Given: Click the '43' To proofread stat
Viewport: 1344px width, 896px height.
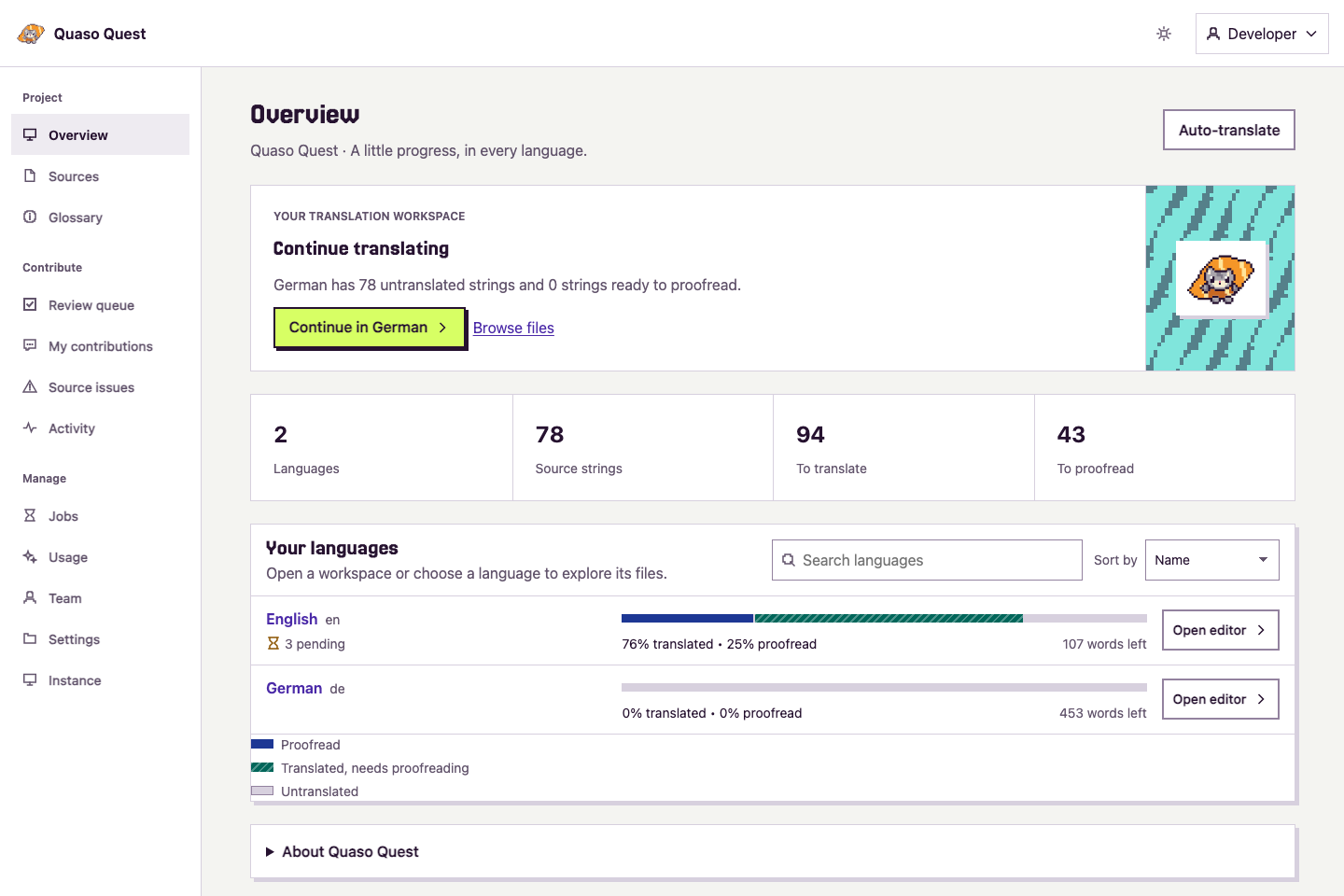Looking at the screenshot, I should pos(1164,448).
